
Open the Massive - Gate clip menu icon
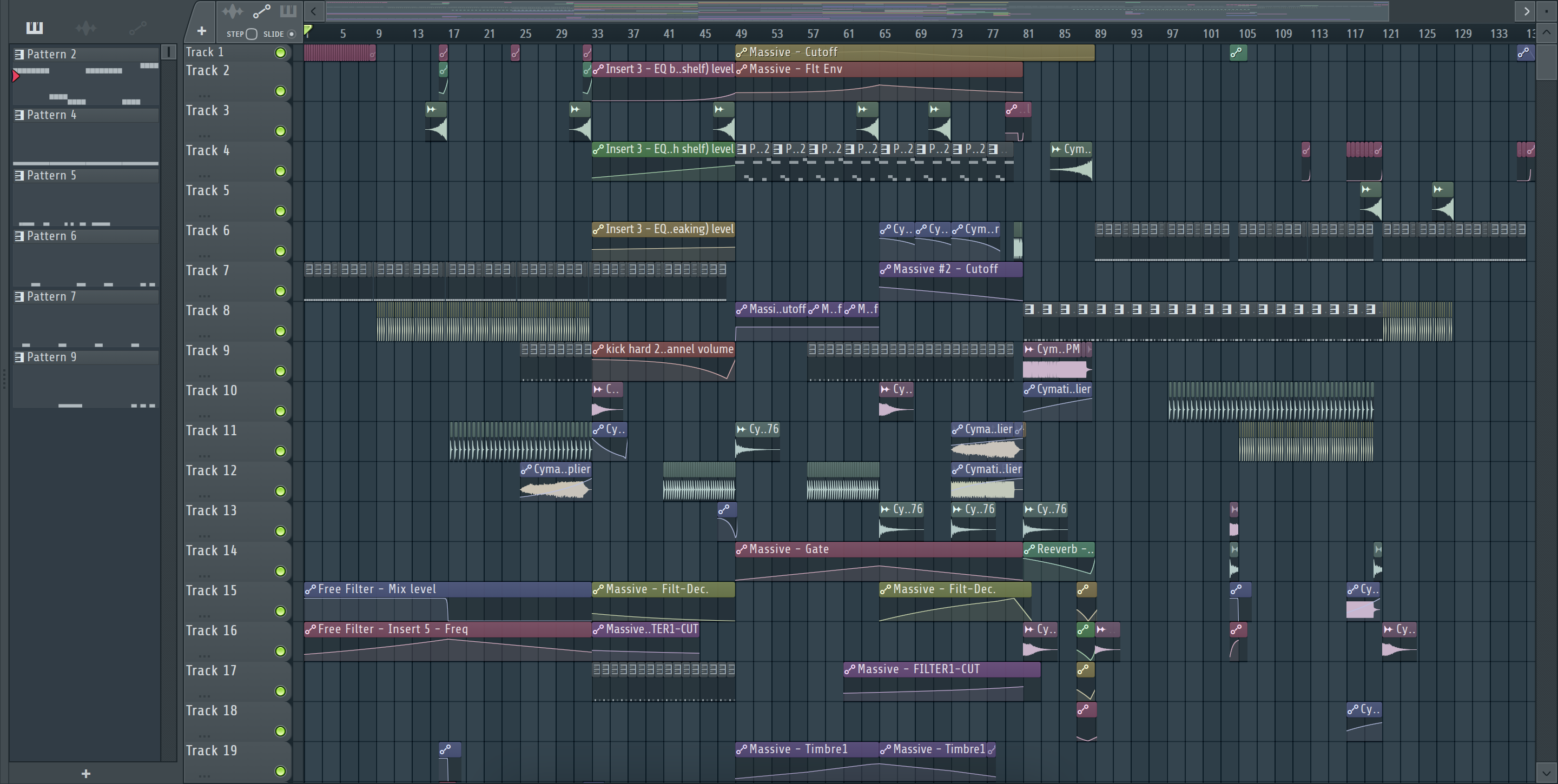[742, 549]
